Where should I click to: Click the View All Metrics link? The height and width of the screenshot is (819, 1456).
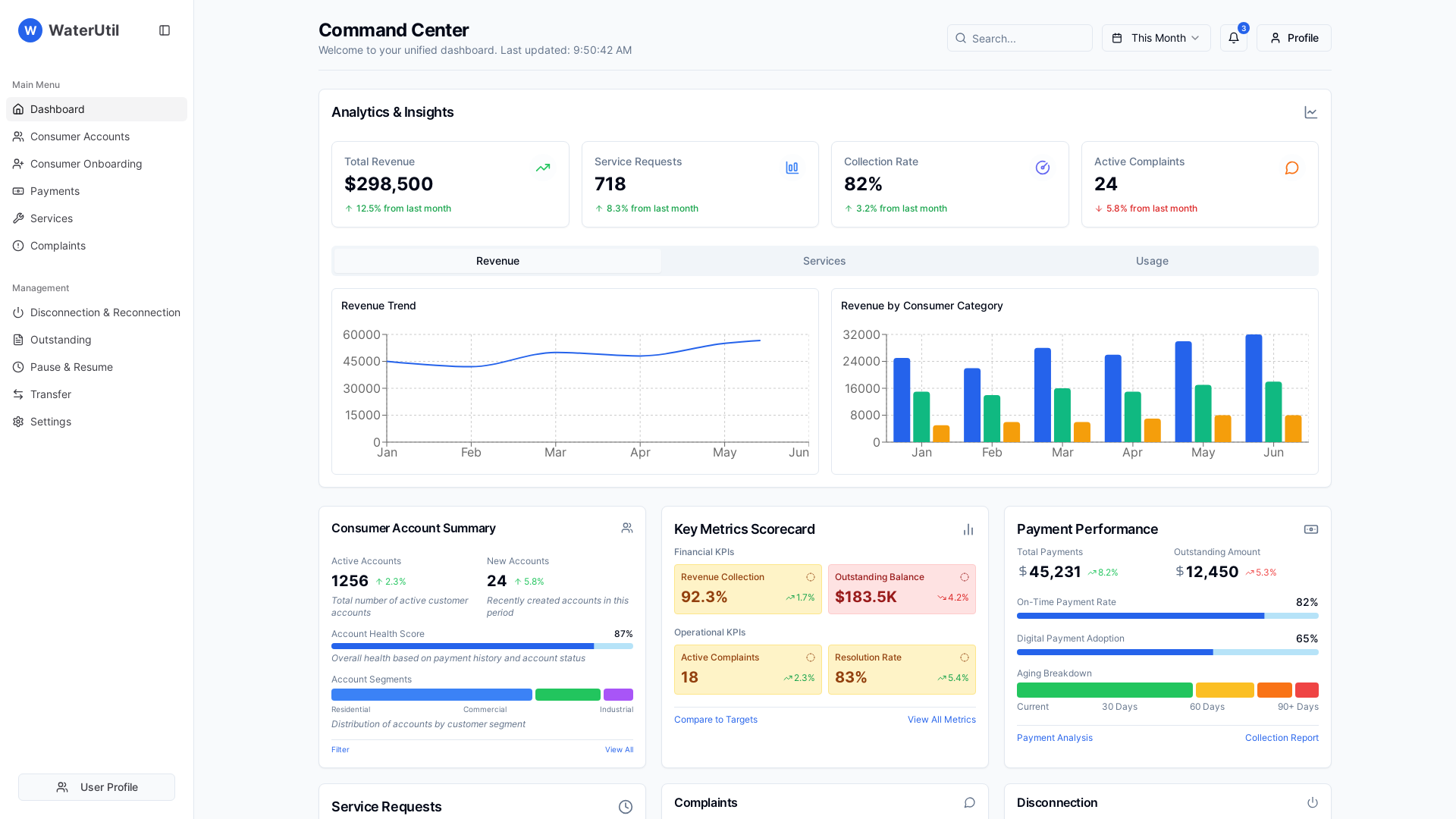(941, 720)
